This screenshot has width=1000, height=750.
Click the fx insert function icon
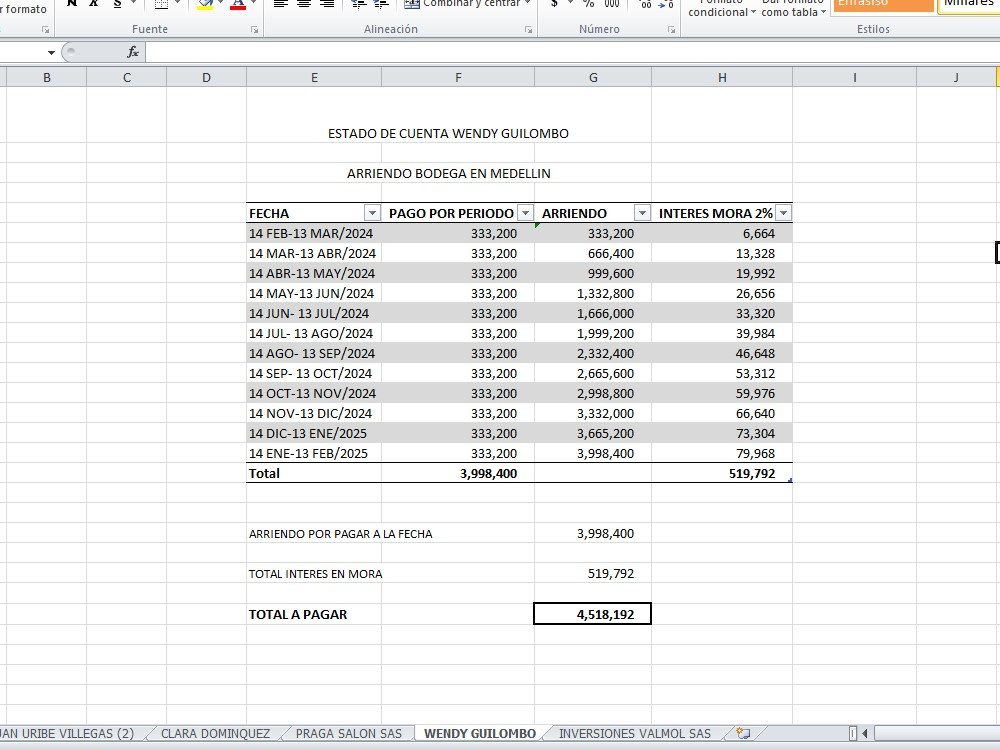(133, 52)
